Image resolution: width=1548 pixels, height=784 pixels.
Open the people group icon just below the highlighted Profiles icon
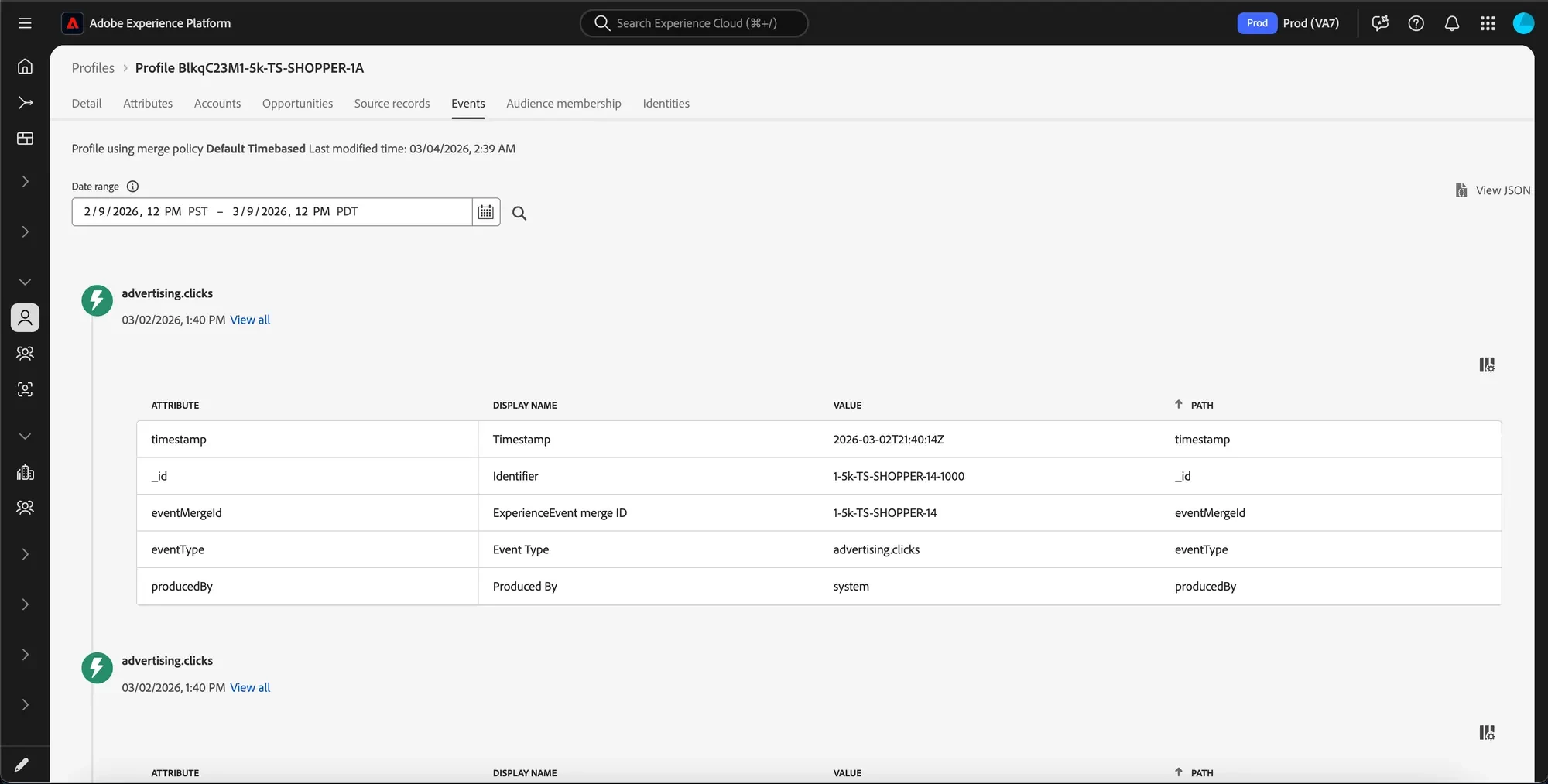pos(25,354)
